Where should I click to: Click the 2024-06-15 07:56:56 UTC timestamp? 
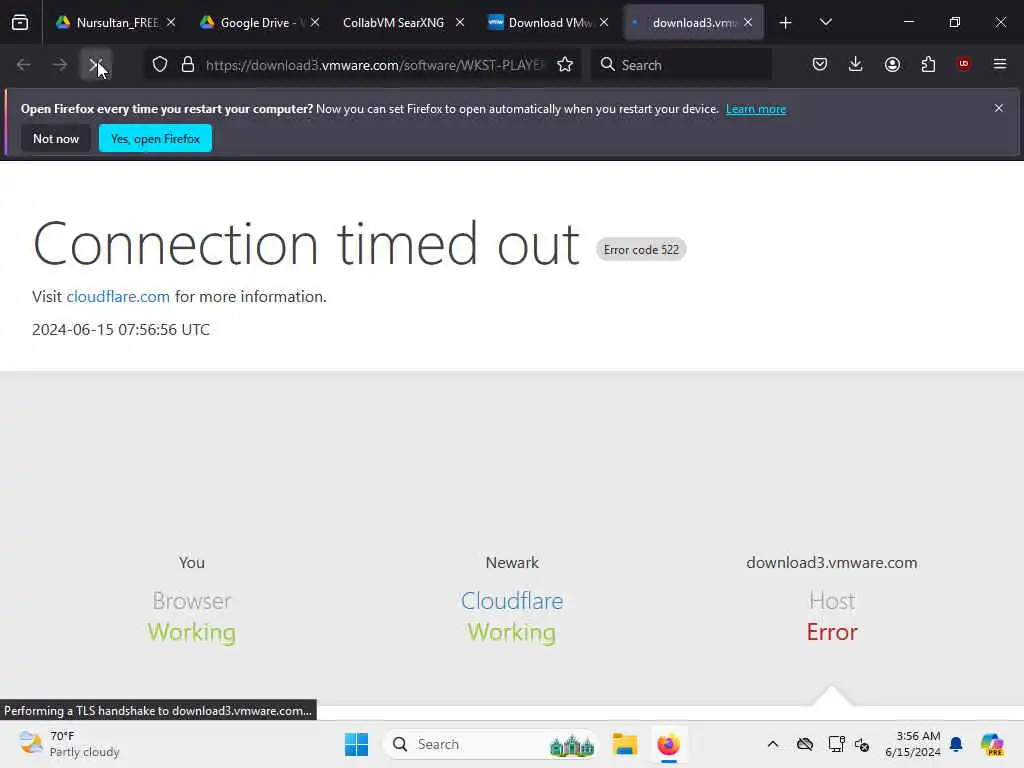pyautogui.click(x=121, y=330)
